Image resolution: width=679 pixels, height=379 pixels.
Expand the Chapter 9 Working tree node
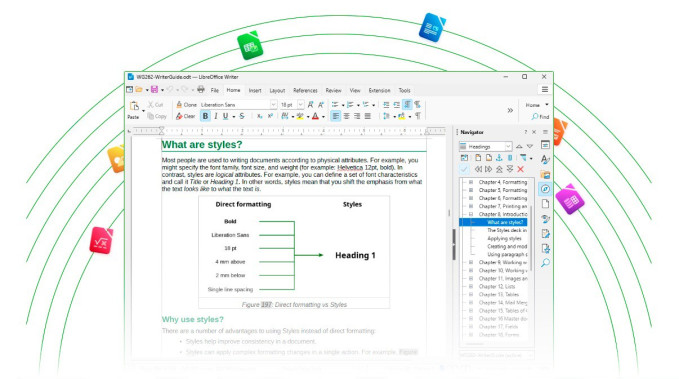pyautogui.click(x=471, y=262)
